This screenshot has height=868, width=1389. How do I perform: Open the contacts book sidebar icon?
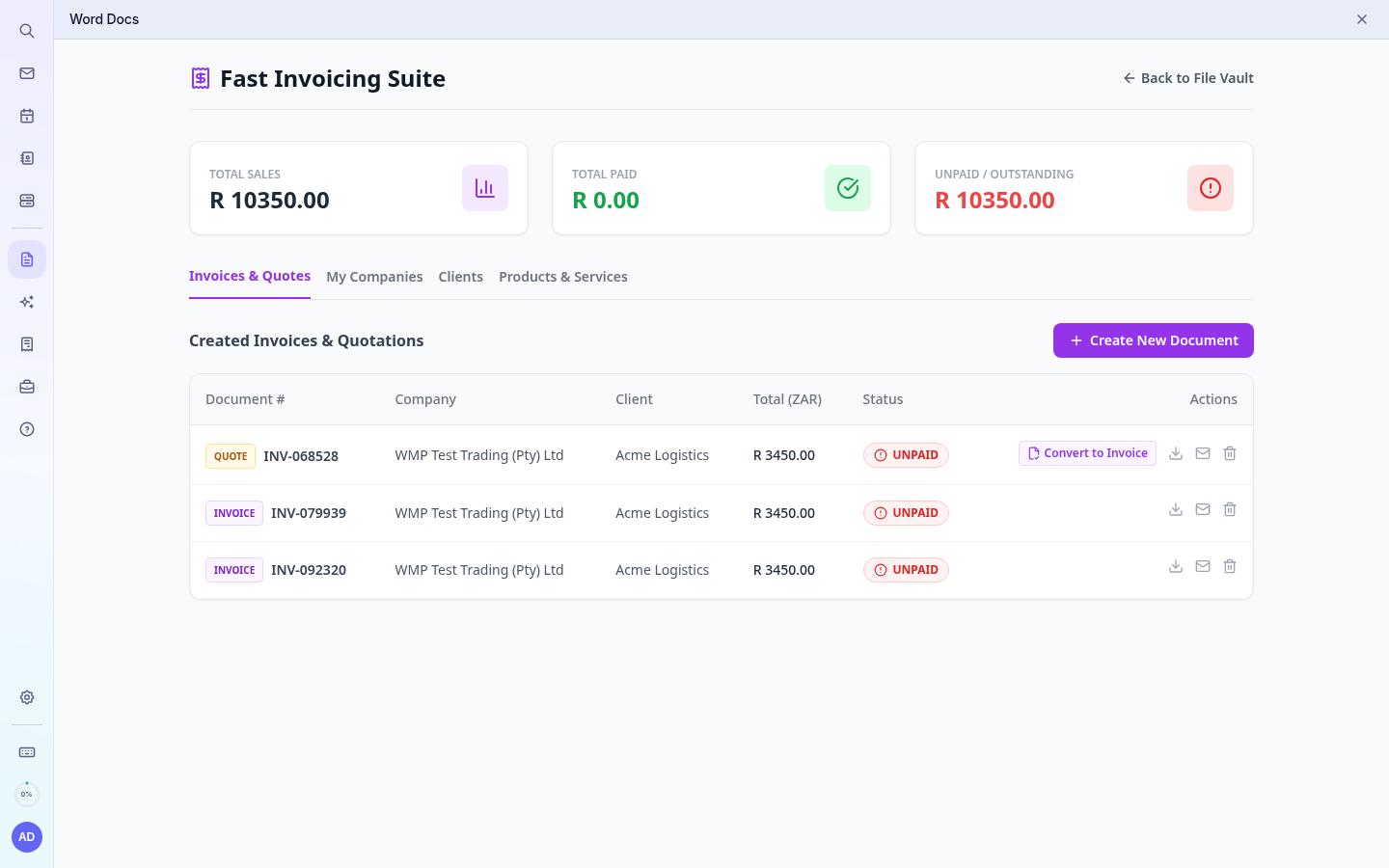pyautogui.click(x=27, y=158)
